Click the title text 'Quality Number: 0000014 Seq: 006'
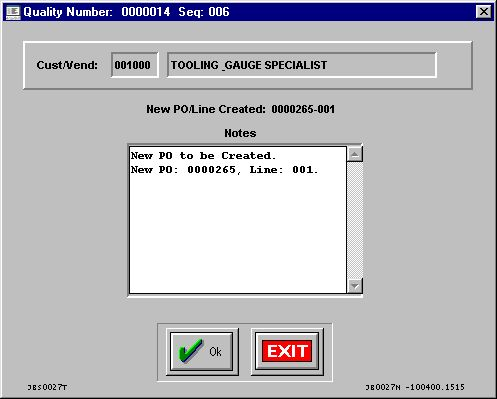 pyautogui.click(x=126, y=12)
